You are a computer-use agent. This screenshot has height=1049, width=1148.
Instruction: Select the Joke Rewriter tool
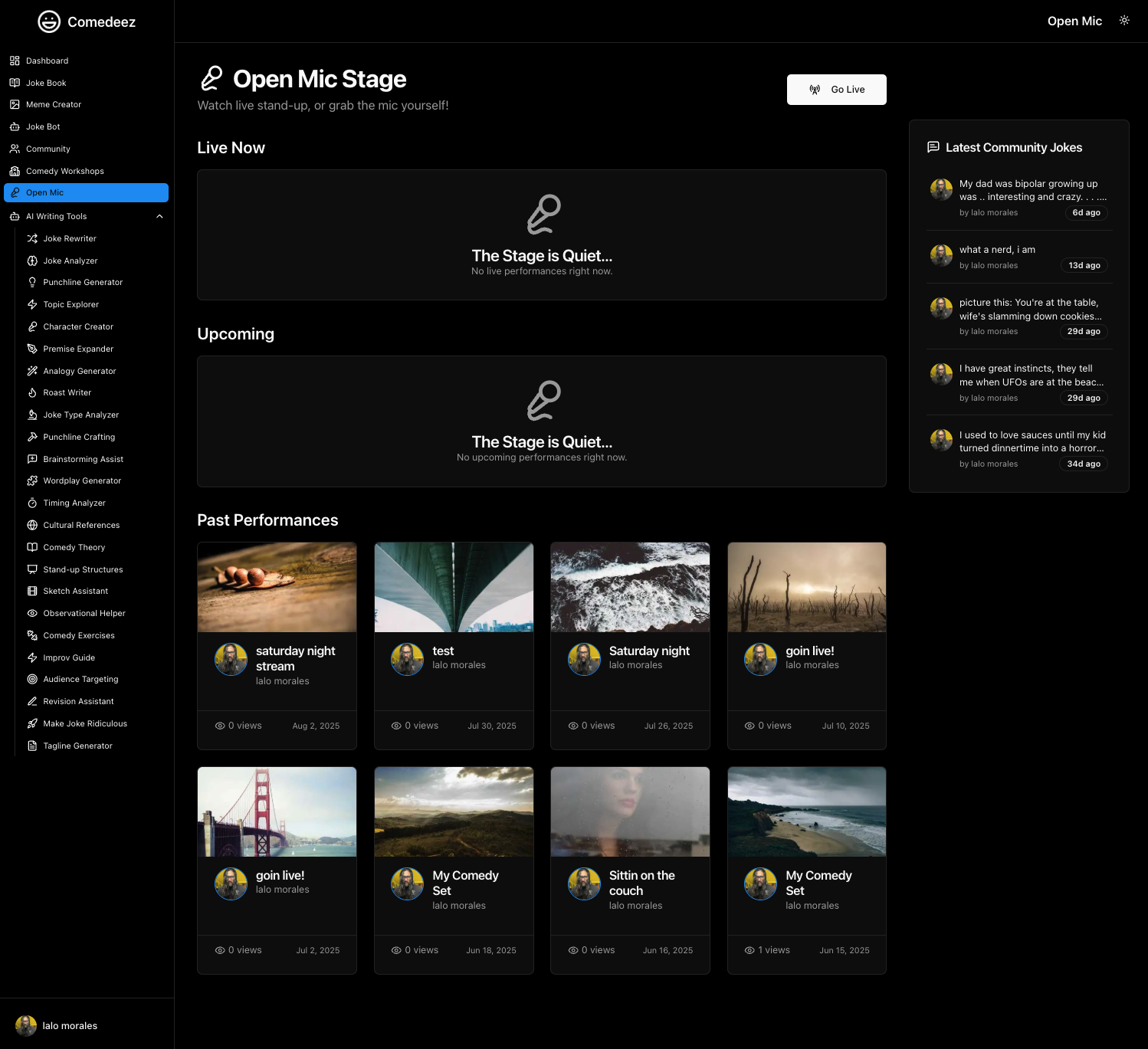[71, 238]
